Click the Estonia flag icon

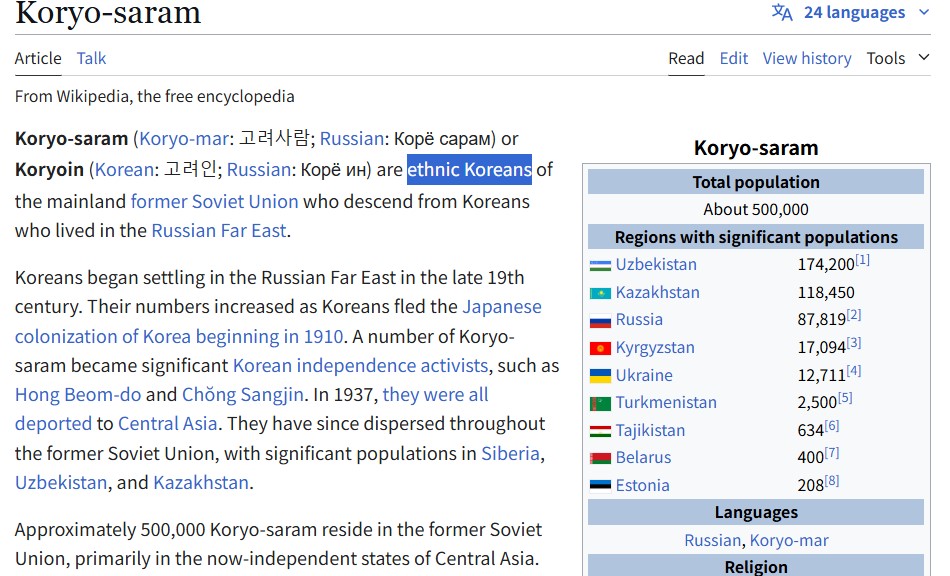tap(600, 486)
